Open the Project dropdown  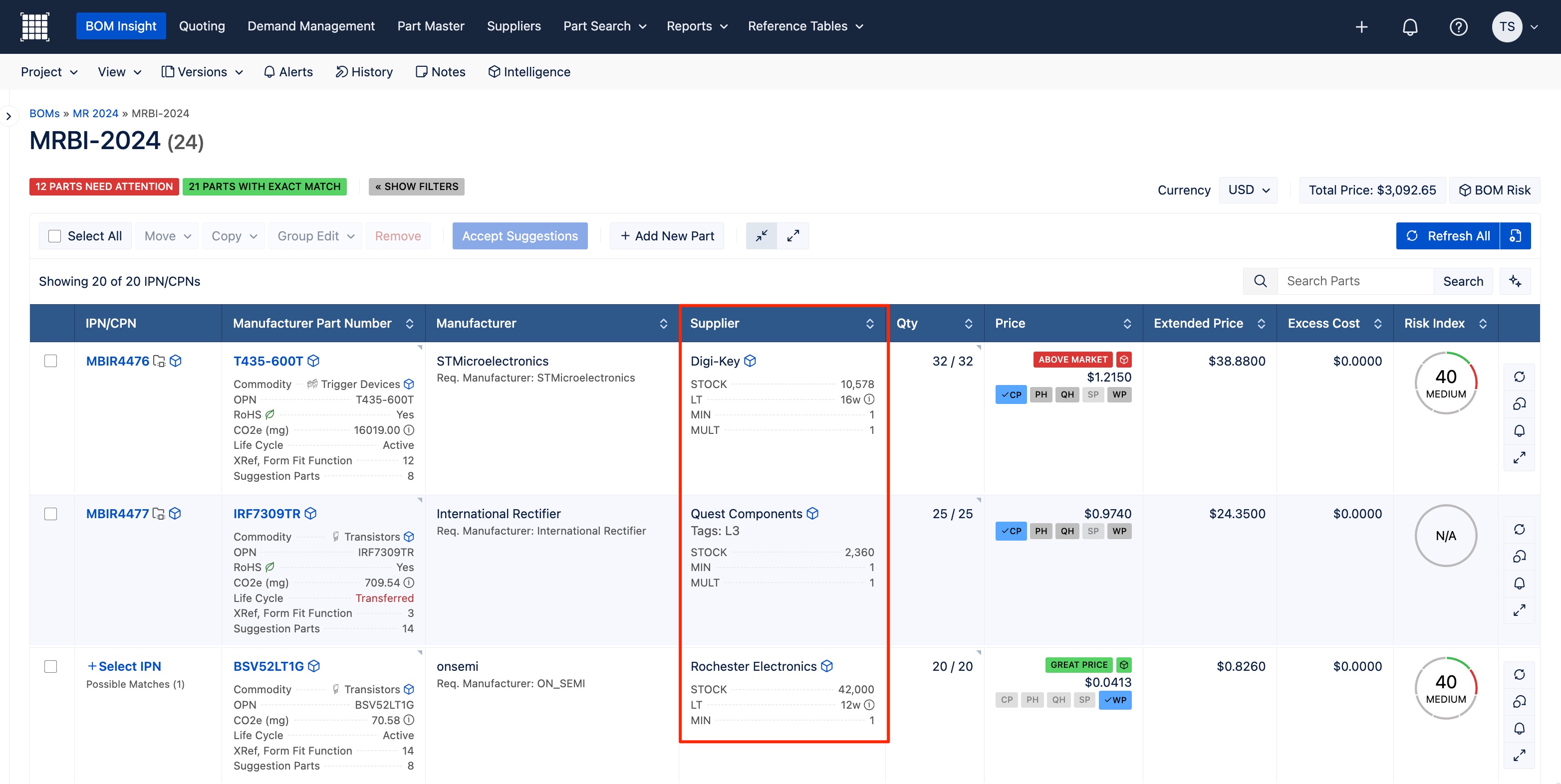49,72
